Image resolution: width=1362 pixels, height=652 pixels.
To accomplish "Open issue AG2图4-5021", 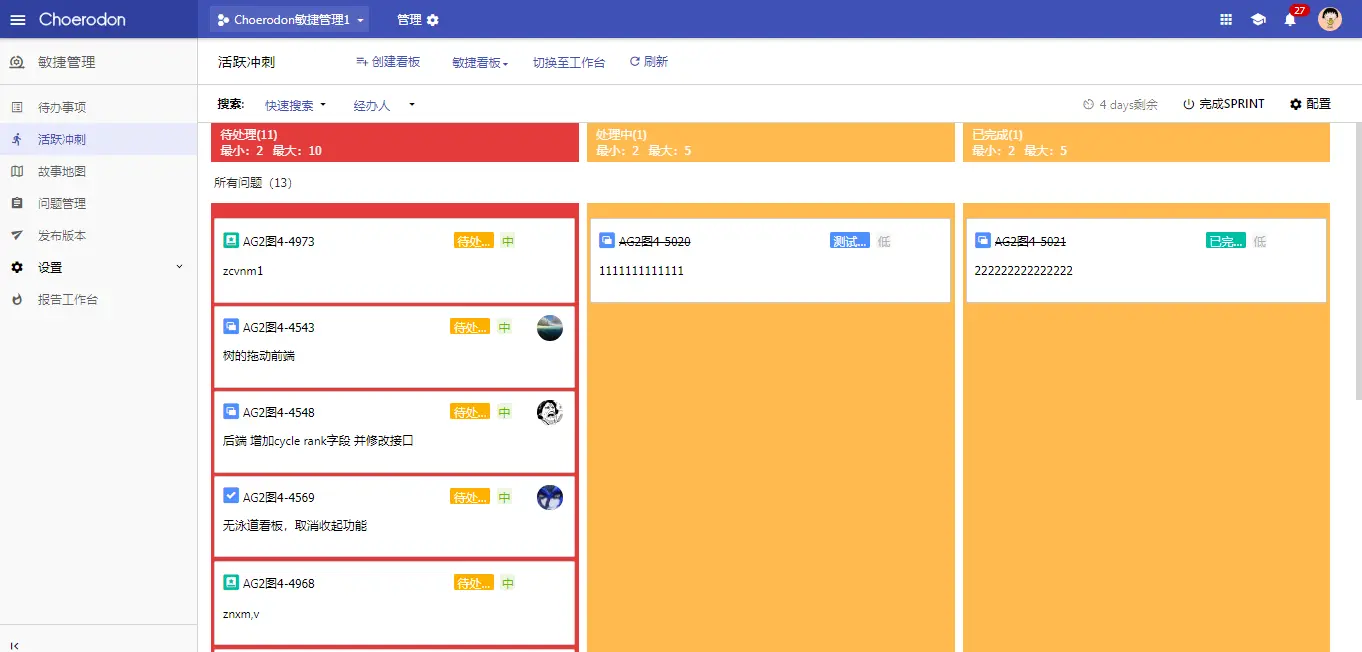I will pyautogui.click(x=1031, y=241).
